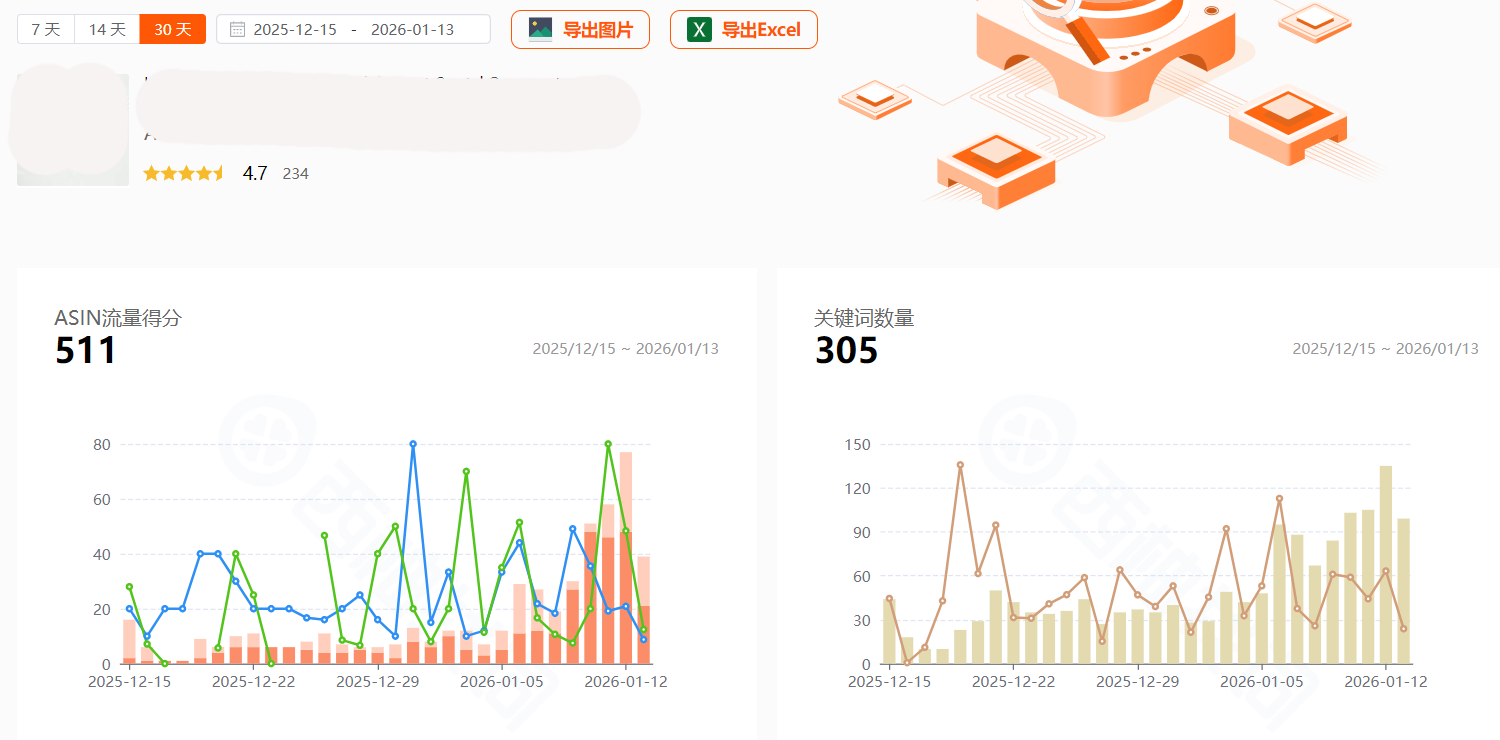
Task: Select the 30天 time range option
Action: tap(172, 30)
